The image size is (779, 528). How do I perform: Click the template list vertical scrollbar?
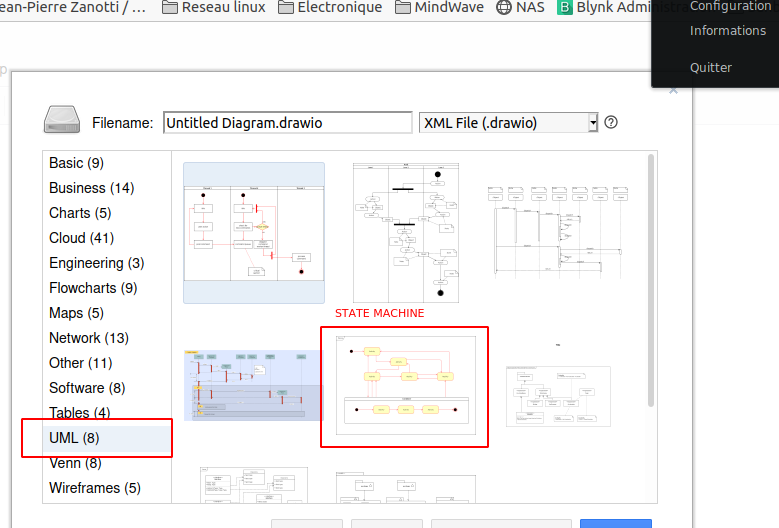[x=651, y=280]
